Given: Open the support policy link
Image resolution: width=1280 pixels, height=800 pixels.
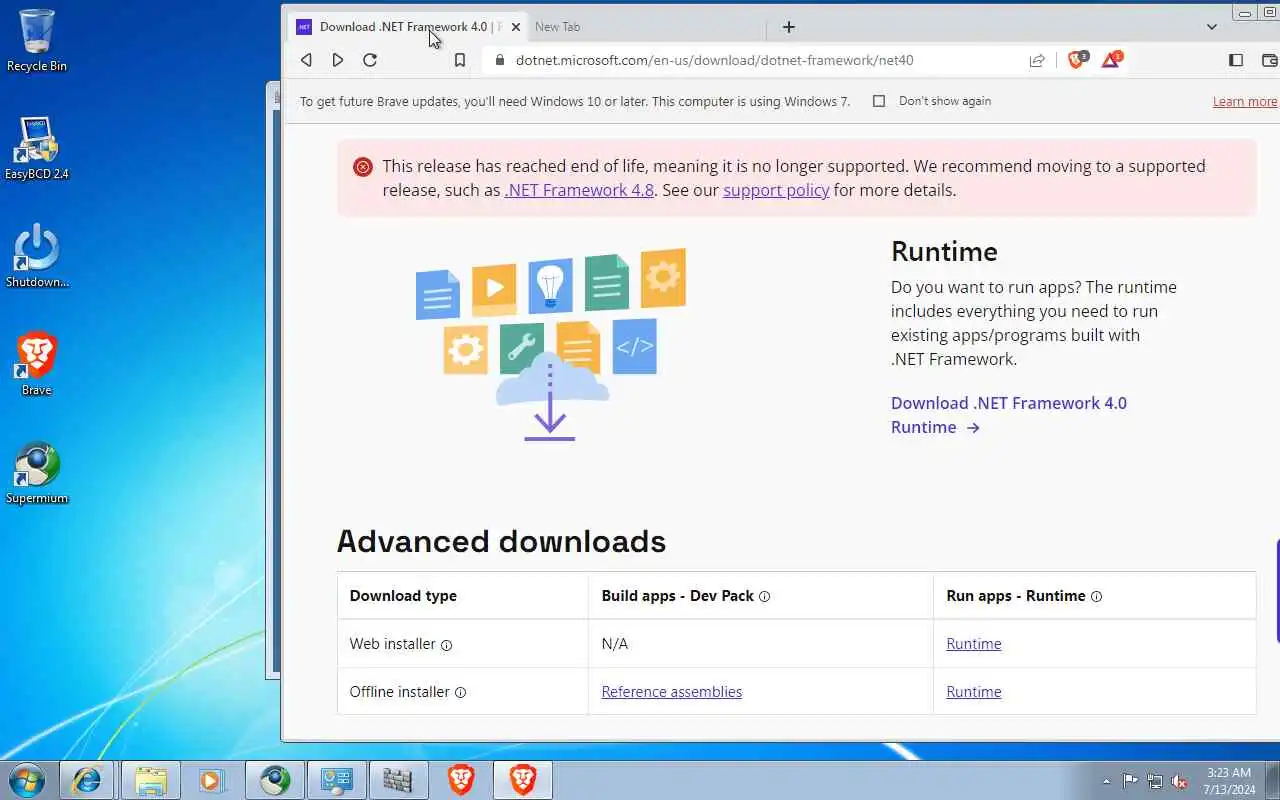Looking at the screenshot, I should coord(776,190).
